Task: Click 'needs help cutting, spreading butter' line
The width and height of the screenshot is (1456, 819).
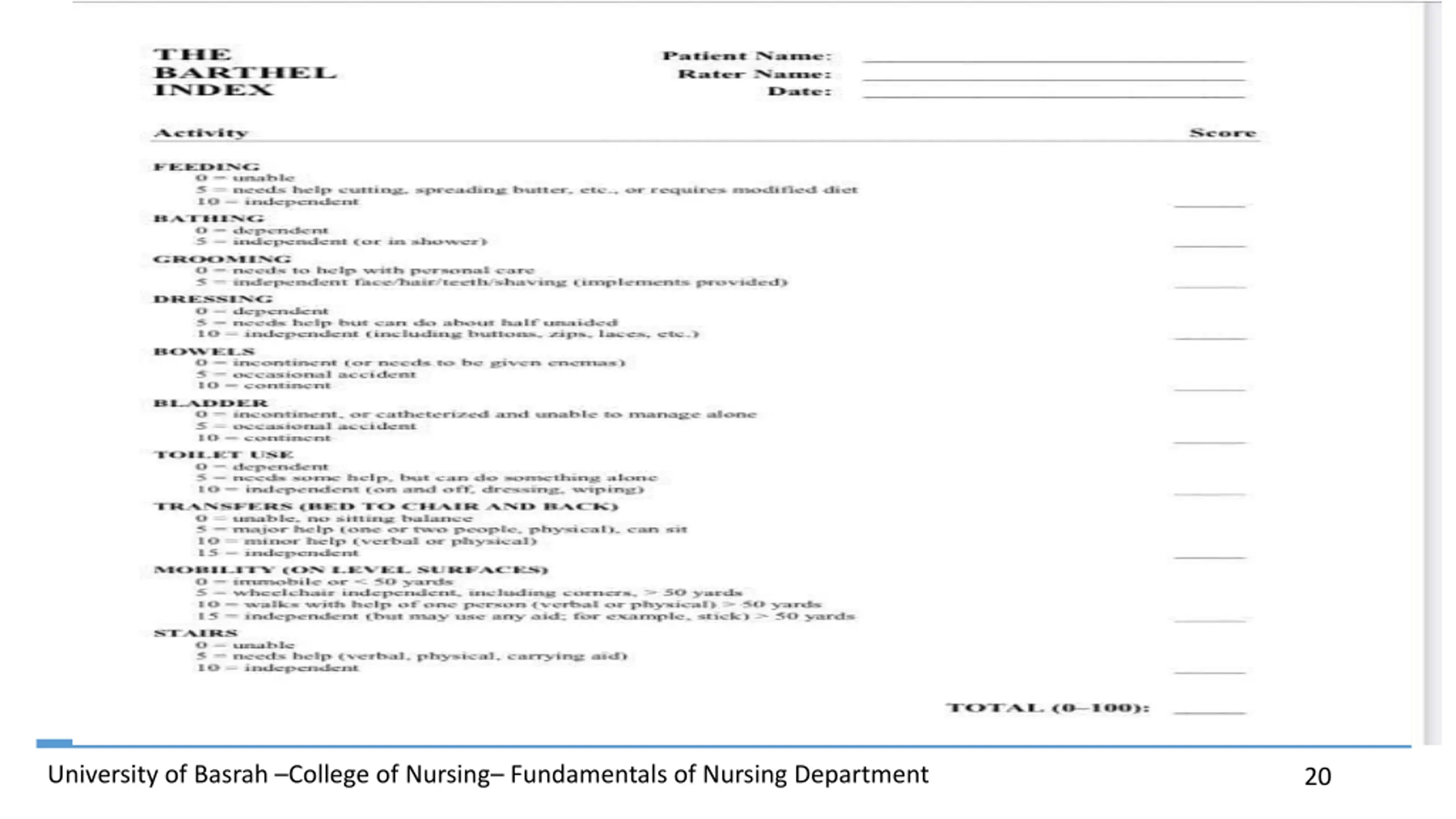Action: (527, 189)
